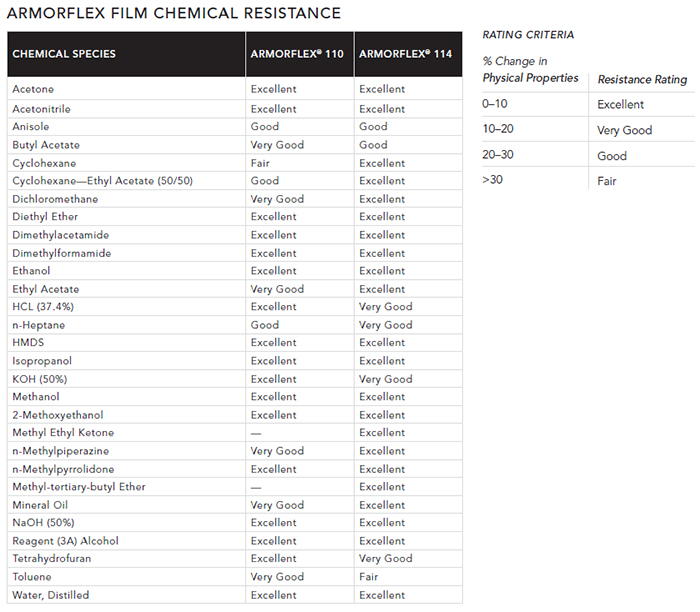Click the n-Heptane row label
This screenshot has height=612, width=700.
click(37, 325)
